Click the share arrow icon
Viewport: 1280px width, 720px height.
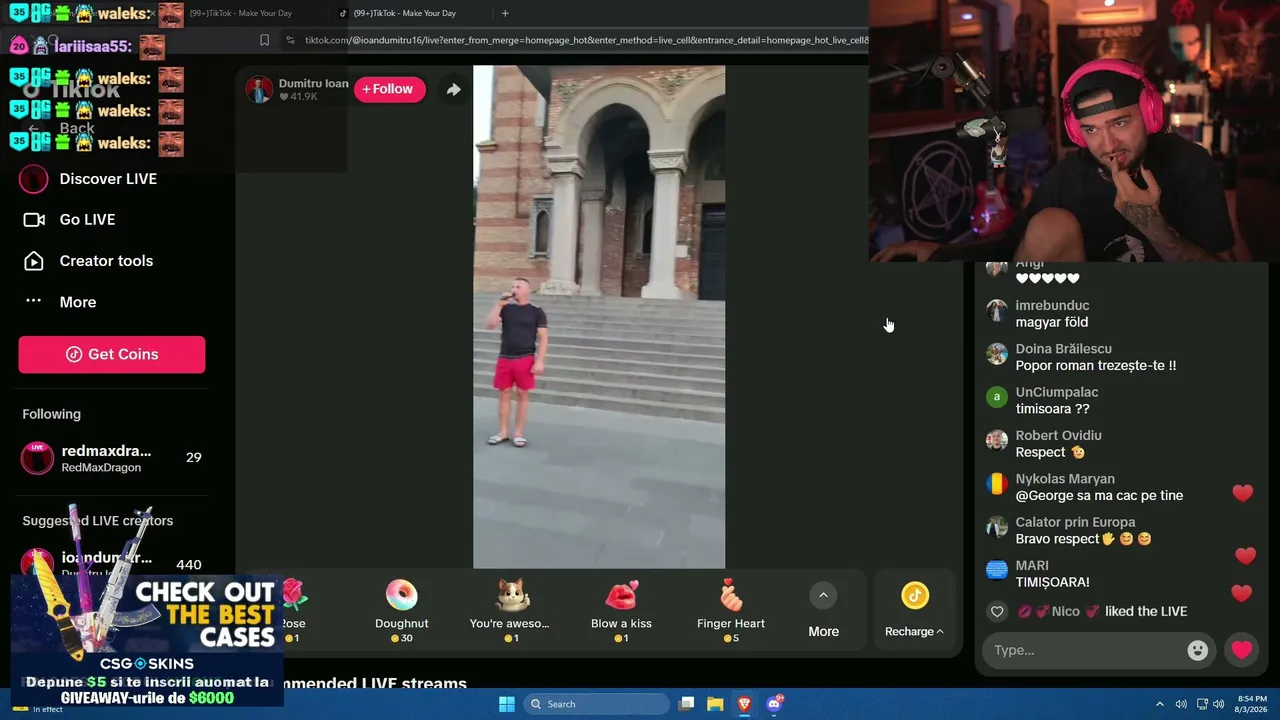coord(453,90)
